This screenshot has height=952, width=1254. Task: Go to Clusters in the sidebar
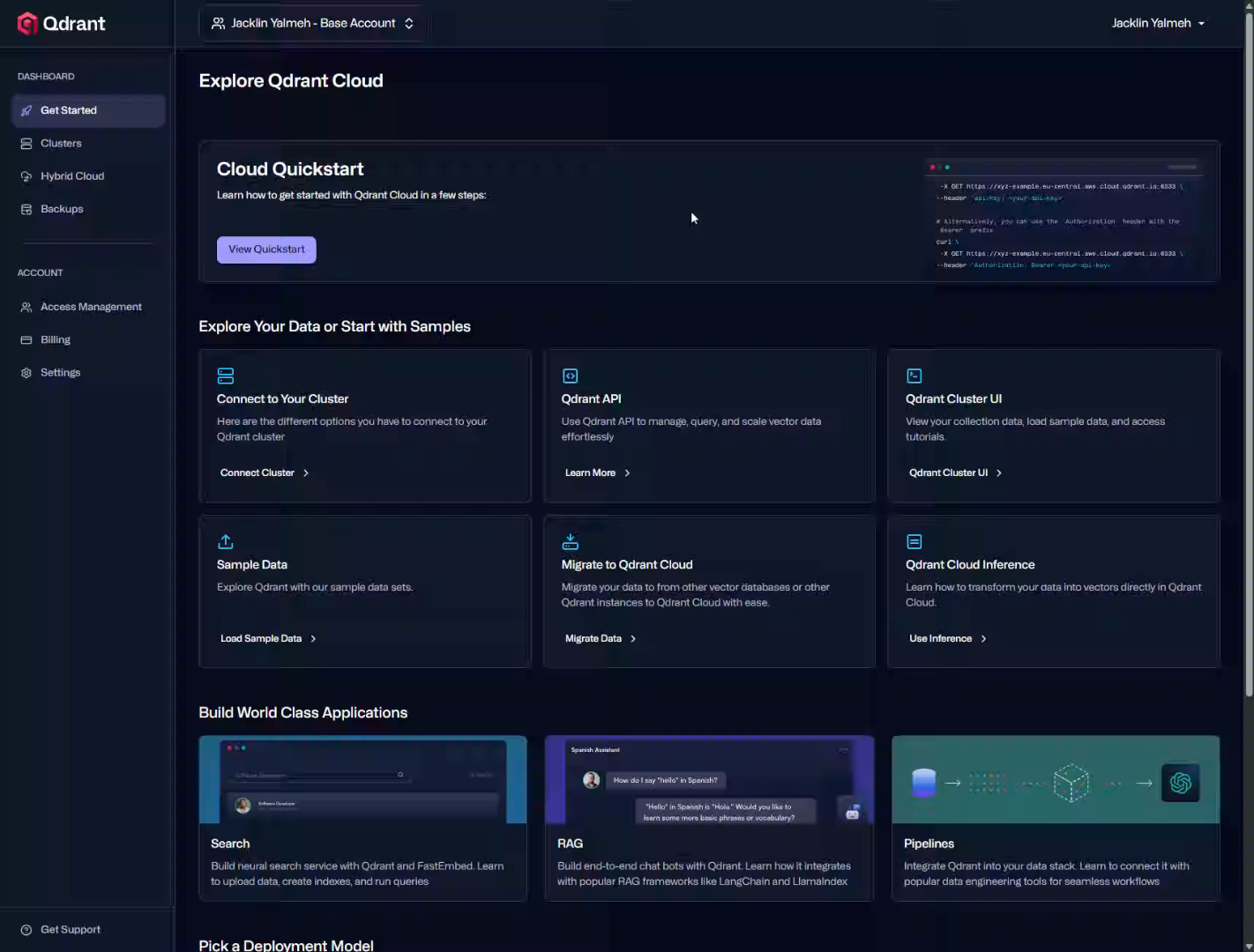click(88, 144)
